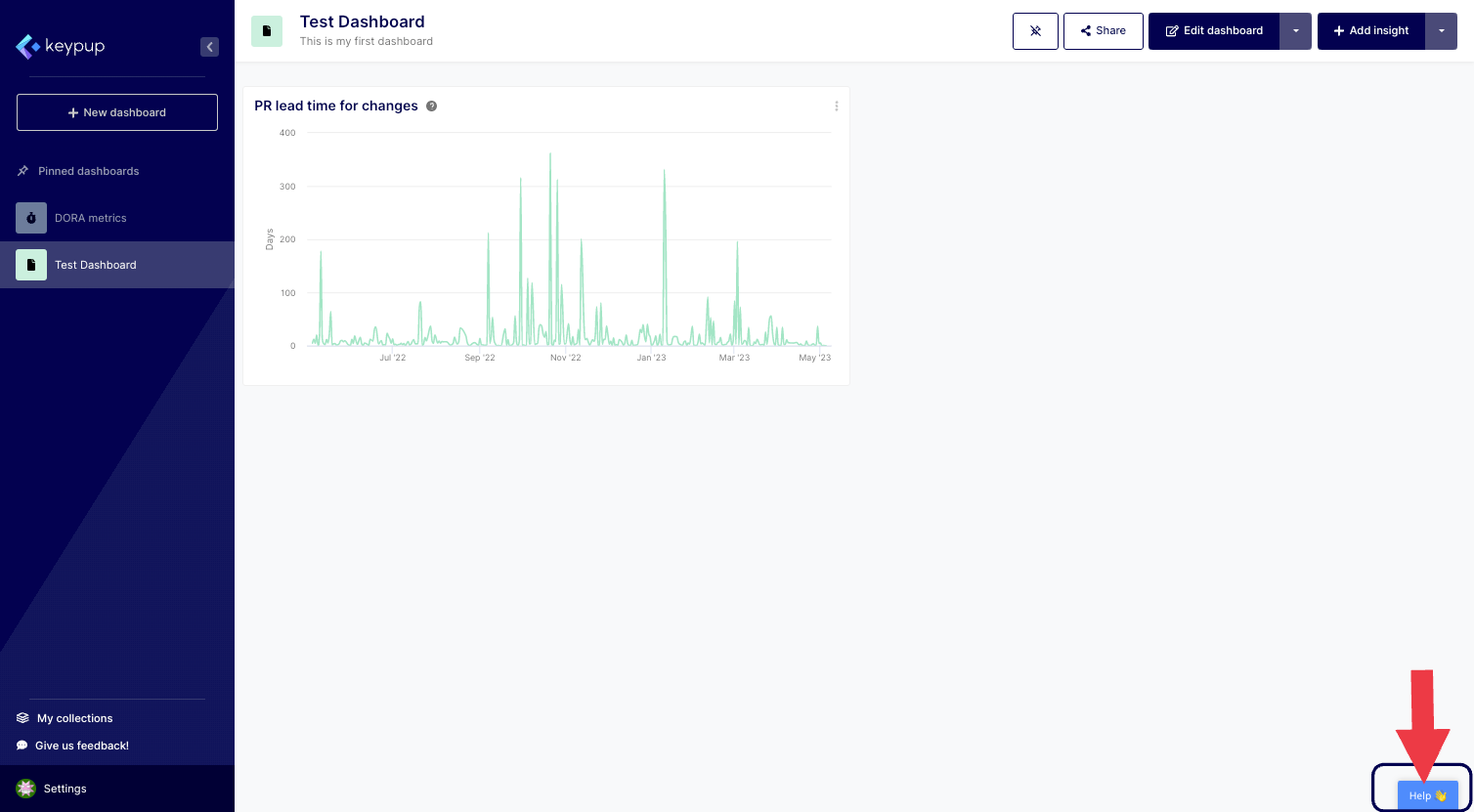Screen dimensions: 1474x812
Task: Click the Test Dashboard file icon in header
Action: click(267, 31)
